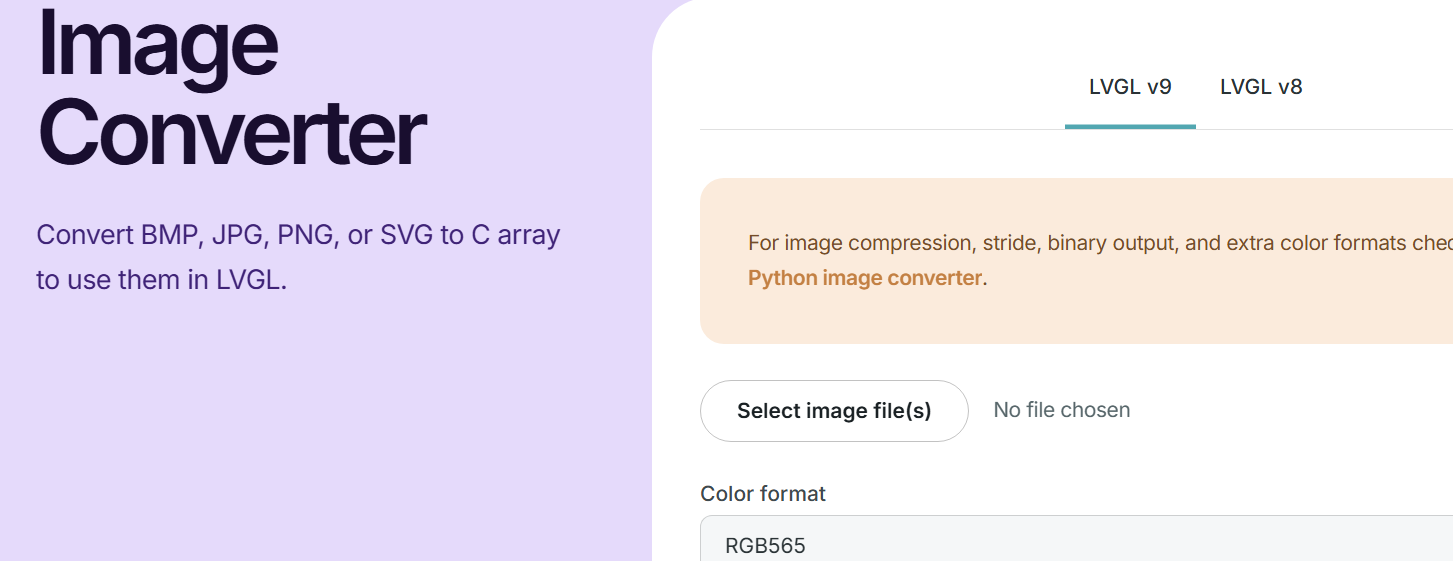The image size is (1453, 561).
Task: Click the Convert BMP, JPG, PNG line
Action: click(298, 235)
